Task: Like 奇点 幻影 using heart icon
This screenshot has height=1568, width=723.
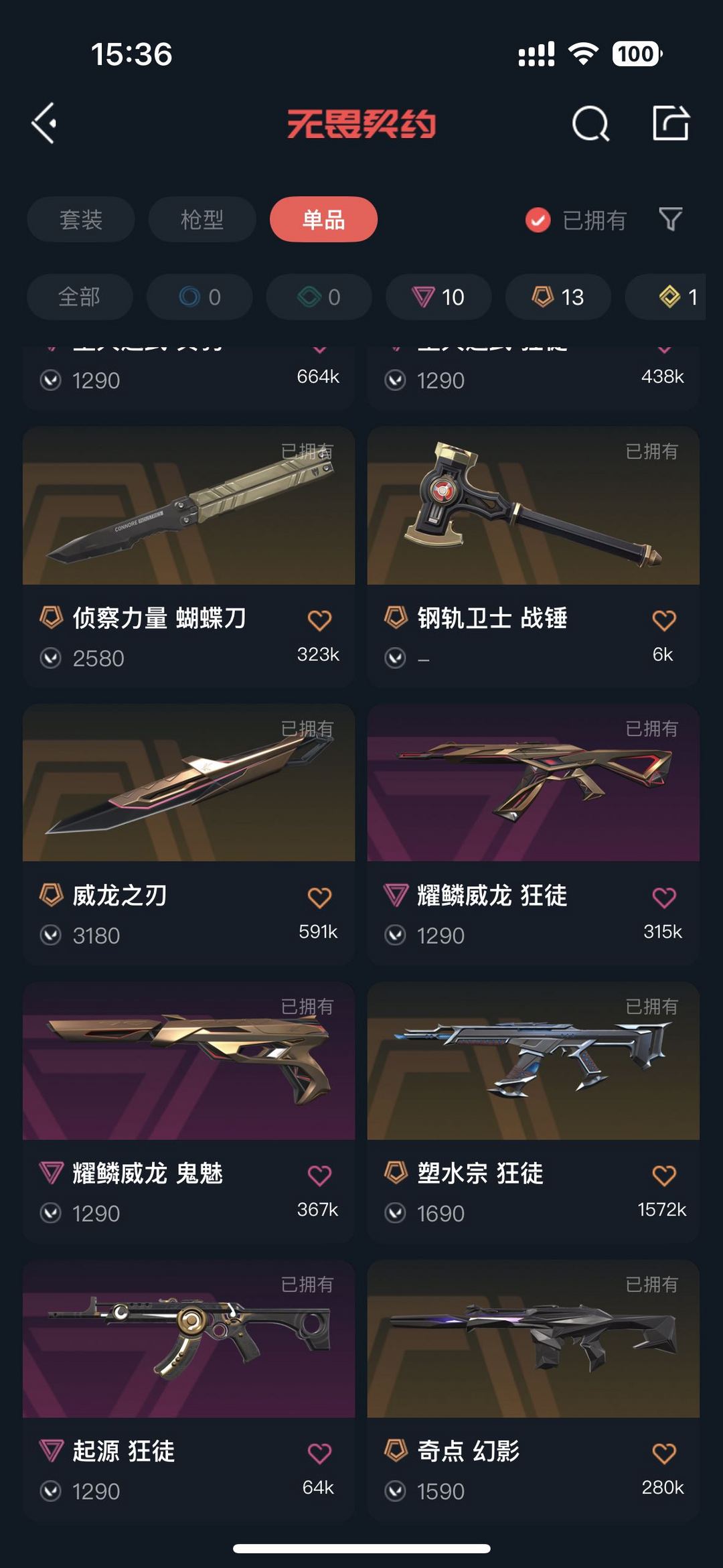Action: pos(664,1453)
